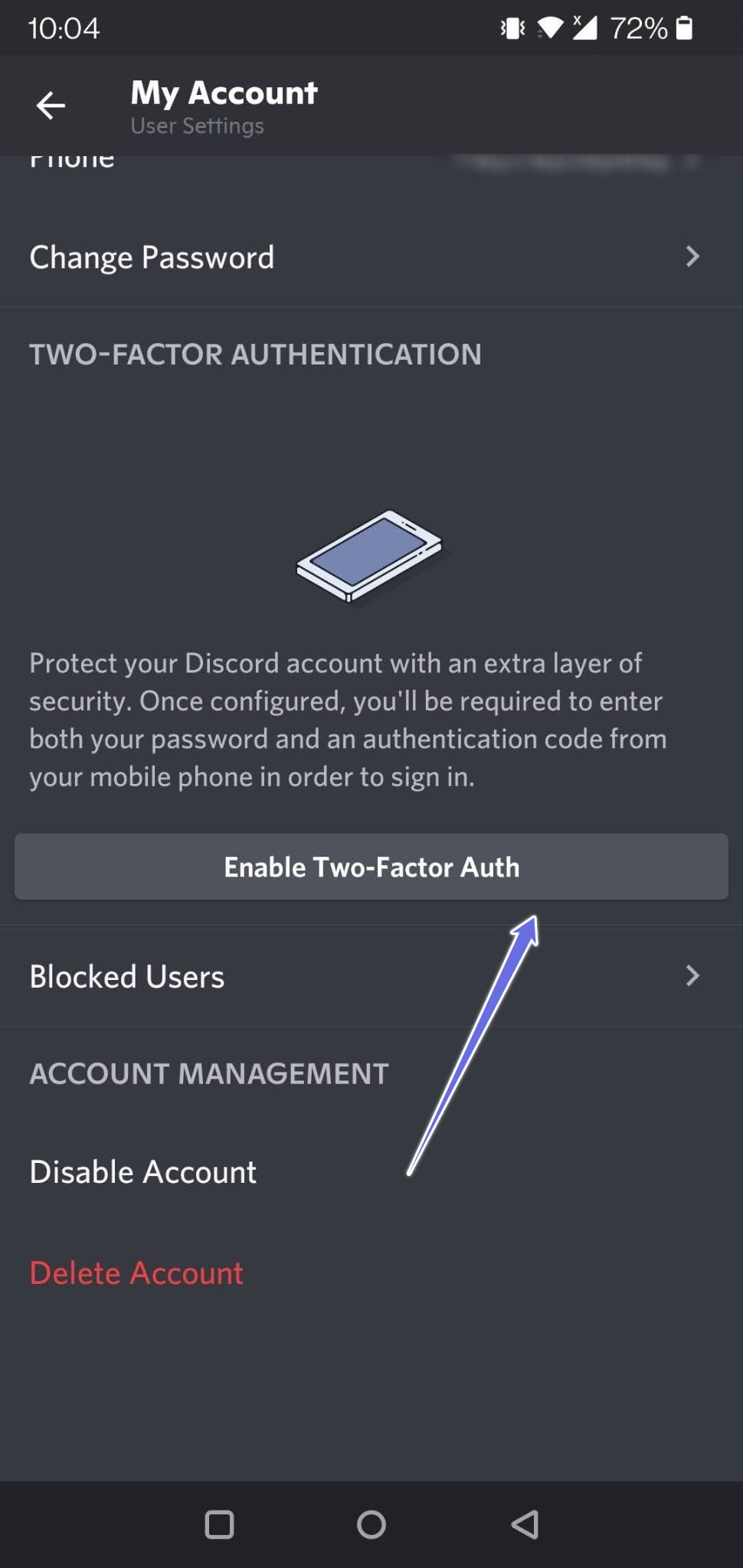Screen dimensions: 743x1568
Task: Expand the Change Password chevron arrow
Action: 692,256
